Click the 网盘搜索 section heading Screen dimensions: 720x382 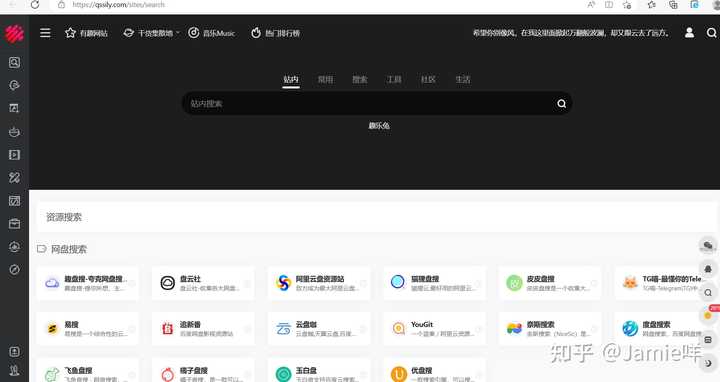(x=68, y=249)
